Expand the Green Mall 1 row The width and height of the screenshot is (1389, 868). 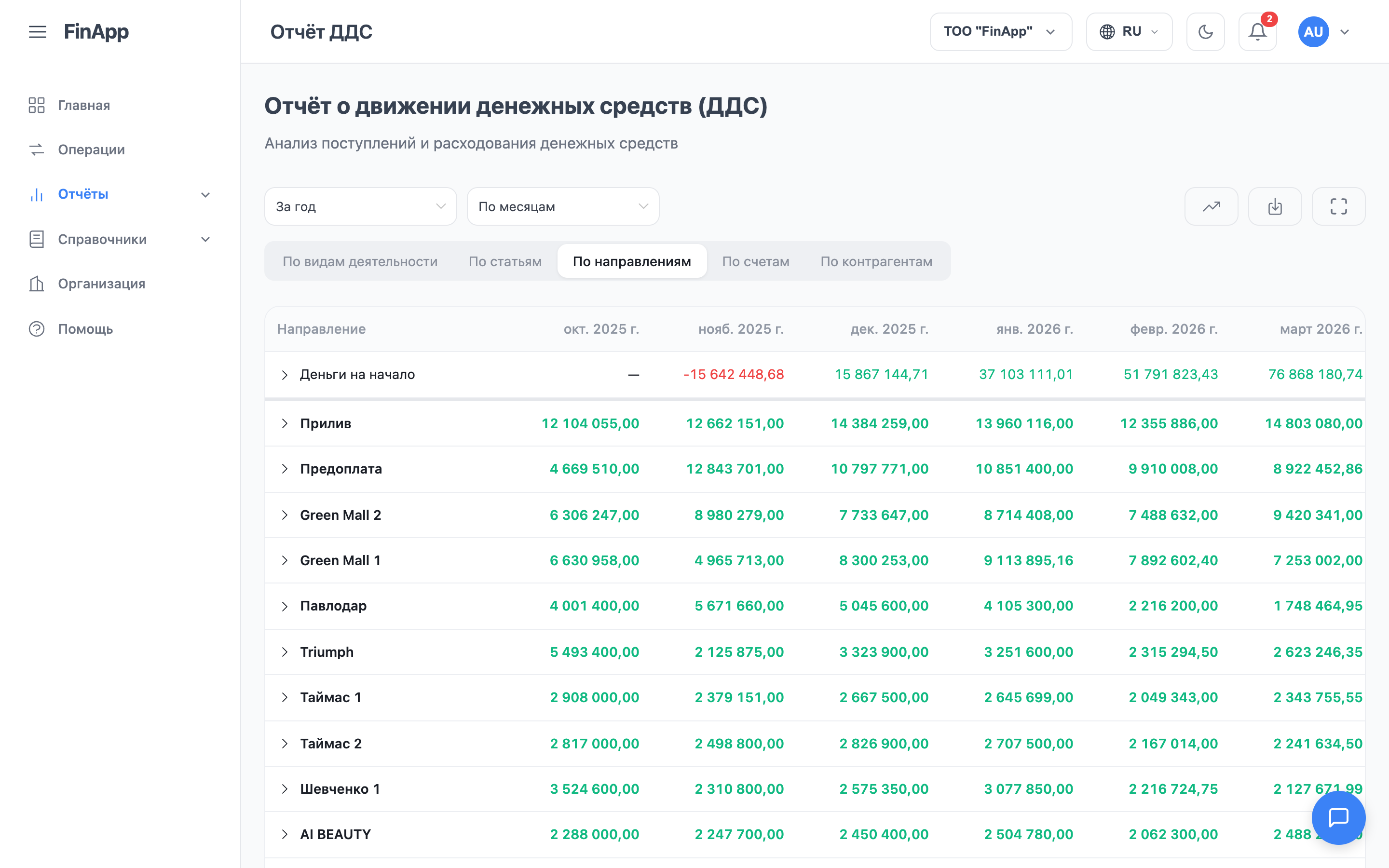coord(285,560)
